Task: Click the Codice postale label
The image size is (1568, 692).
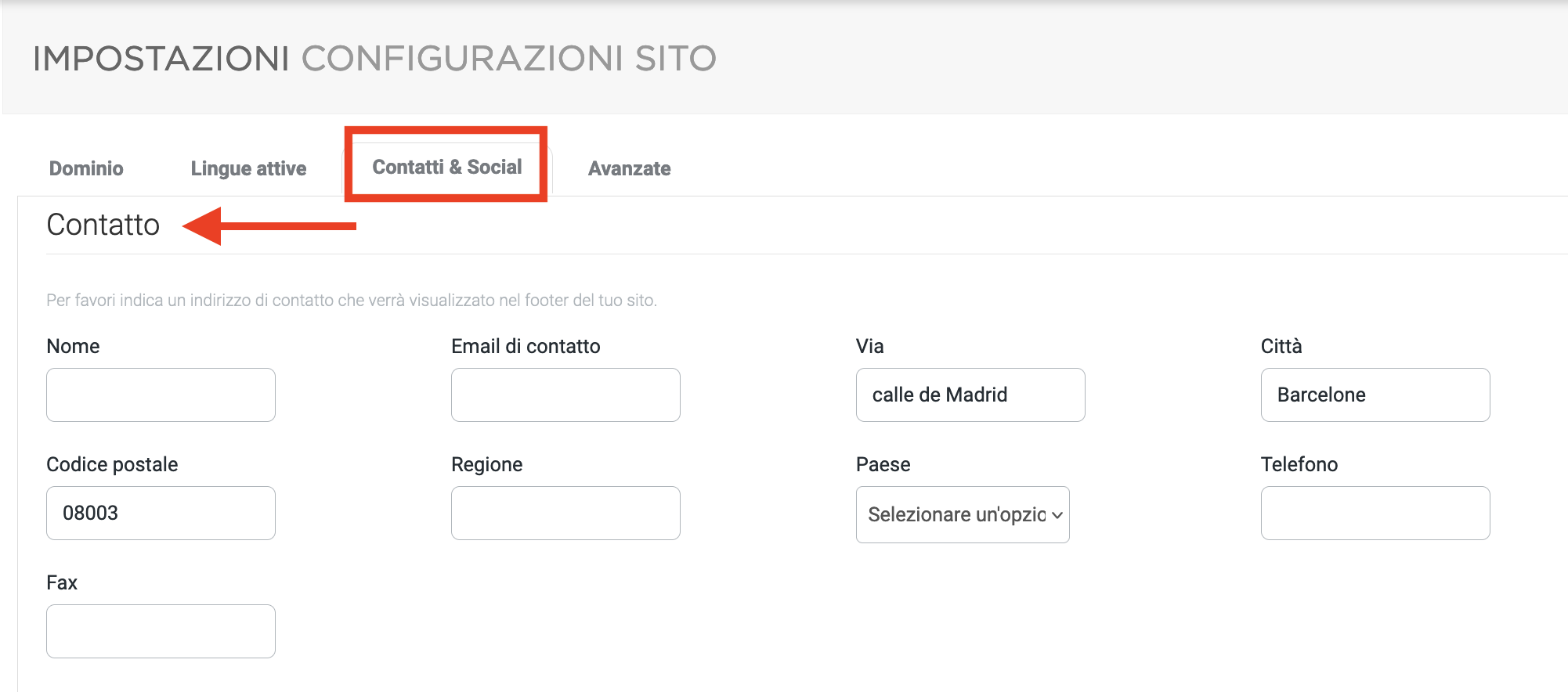Action: [112, 464]
